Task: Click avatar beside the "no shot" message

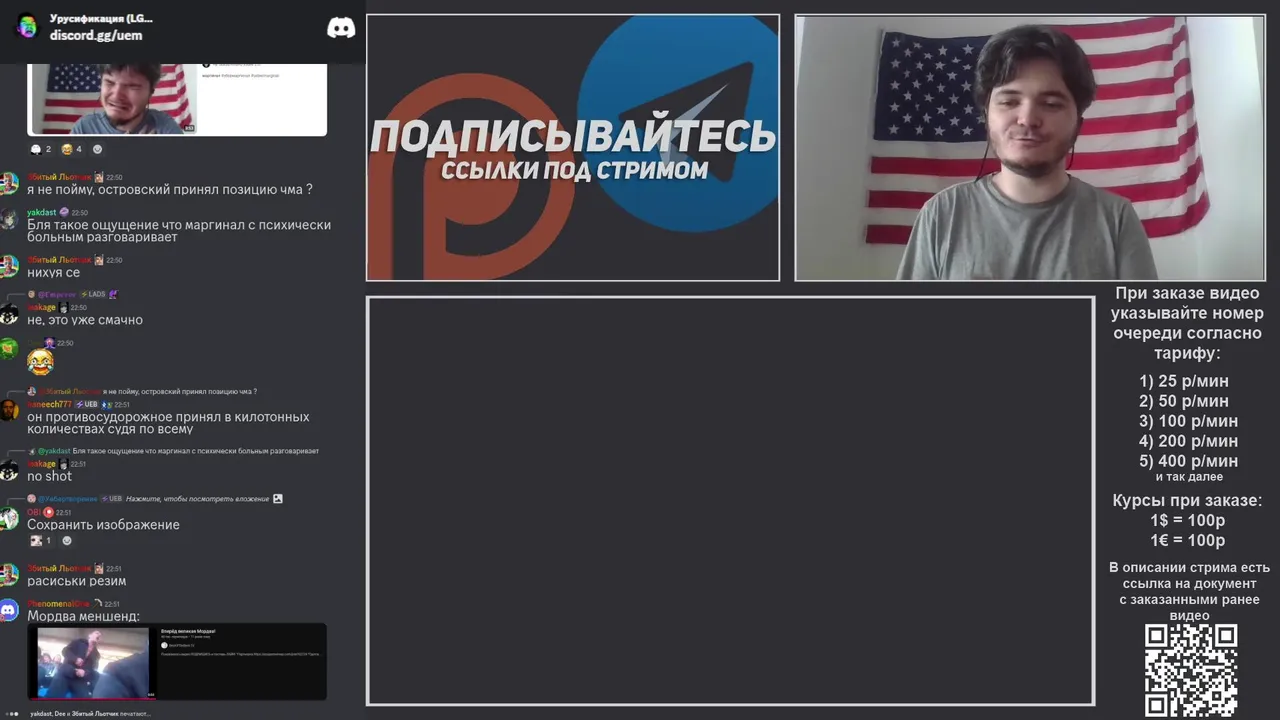Action: 9,470
